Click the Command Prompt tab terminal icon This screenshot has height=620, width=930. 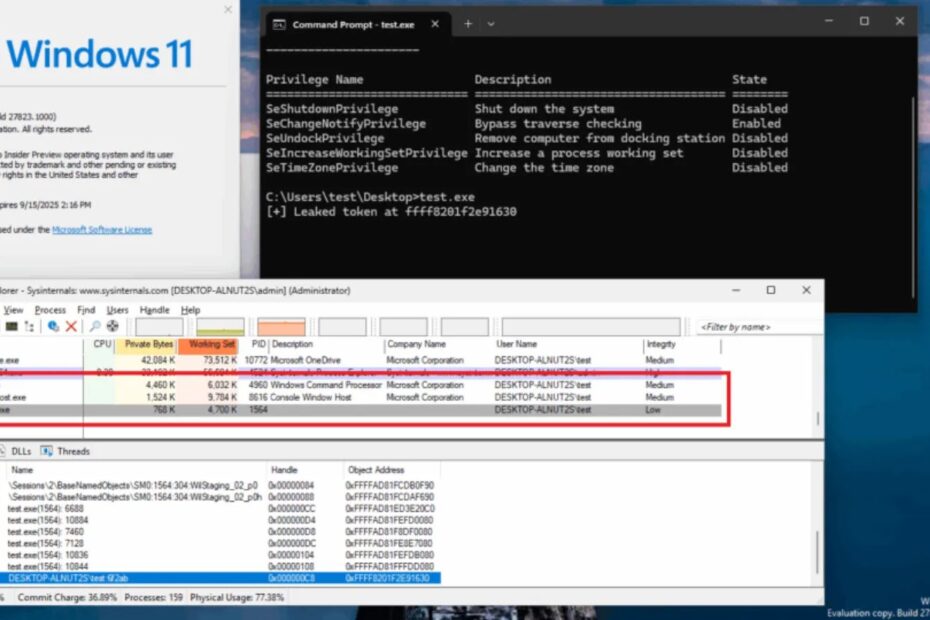click(x=279, y=24)
